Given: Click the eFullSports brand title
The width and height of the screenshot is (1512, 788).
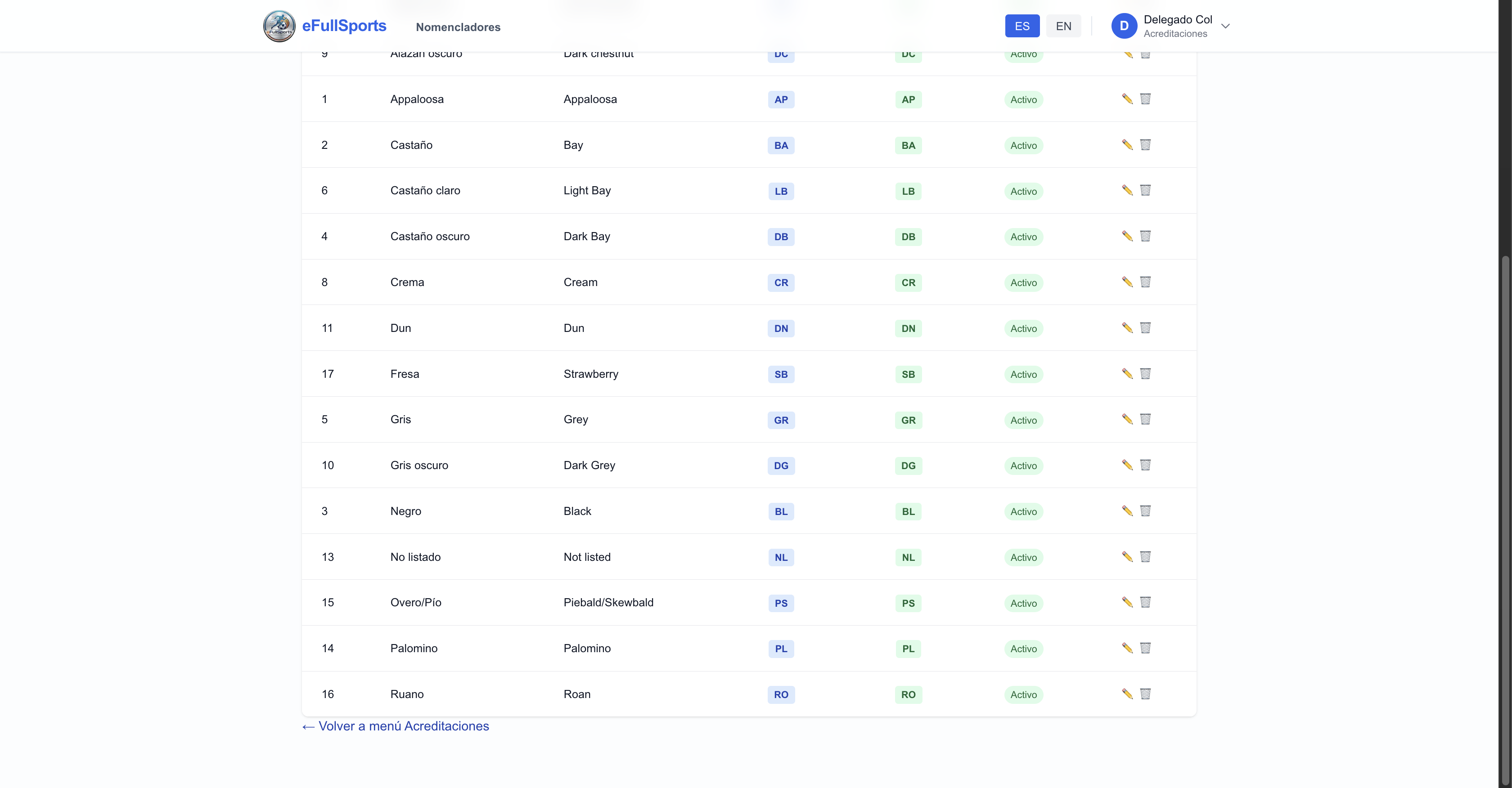Looking at the screenshot, I should (344, 26).
